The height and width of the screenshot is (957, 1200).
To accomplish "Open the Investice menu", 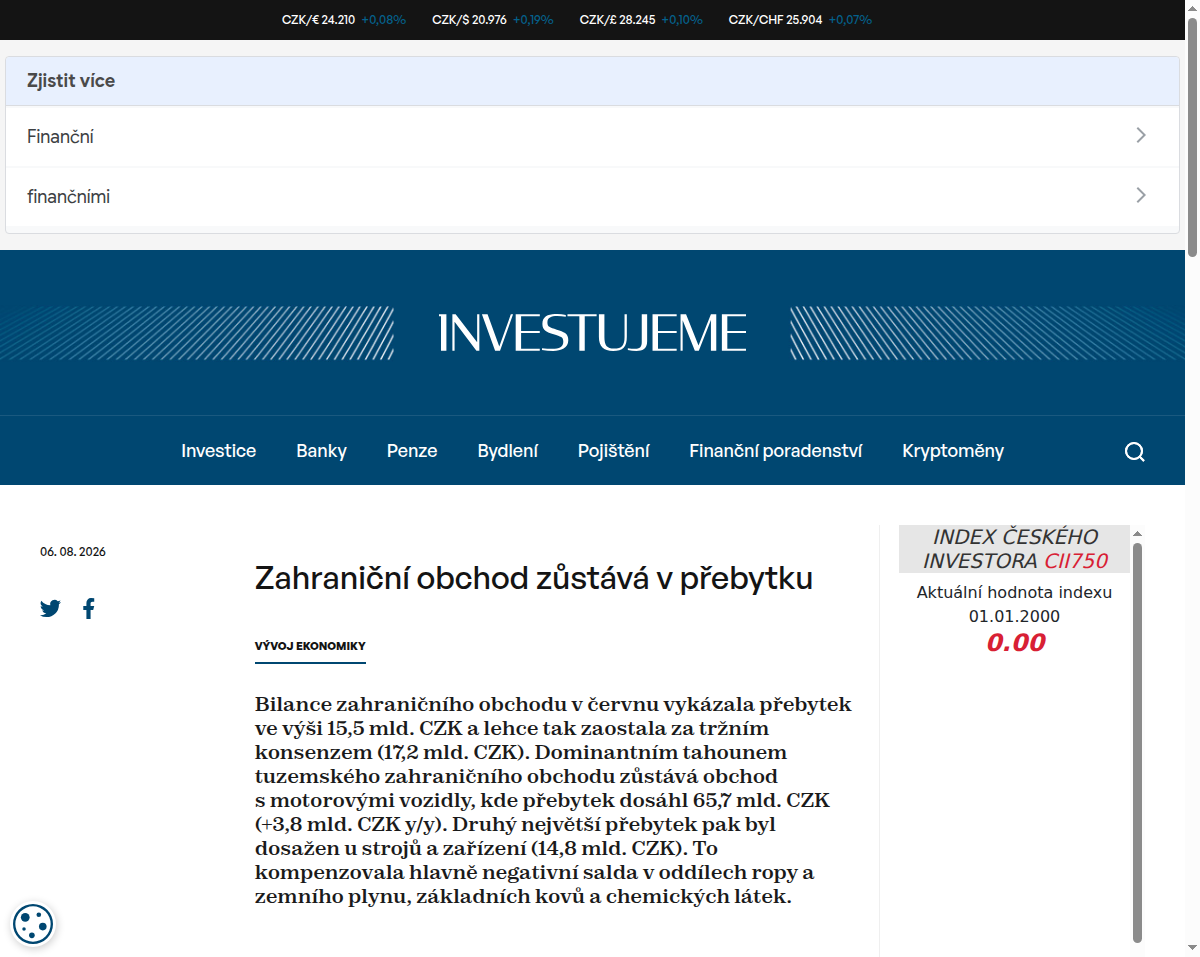I will coord(218,451).
